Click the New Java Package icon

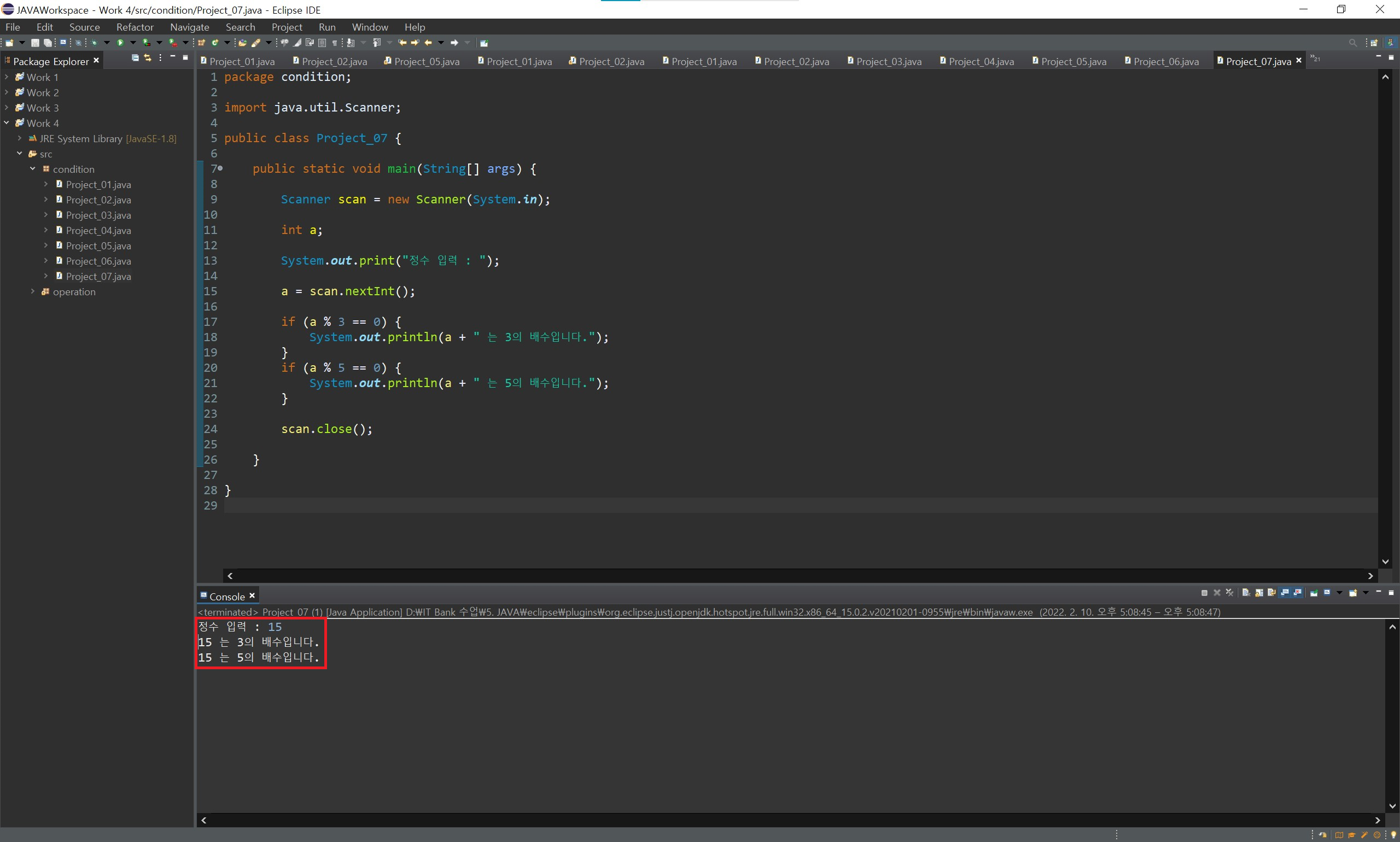201,43
